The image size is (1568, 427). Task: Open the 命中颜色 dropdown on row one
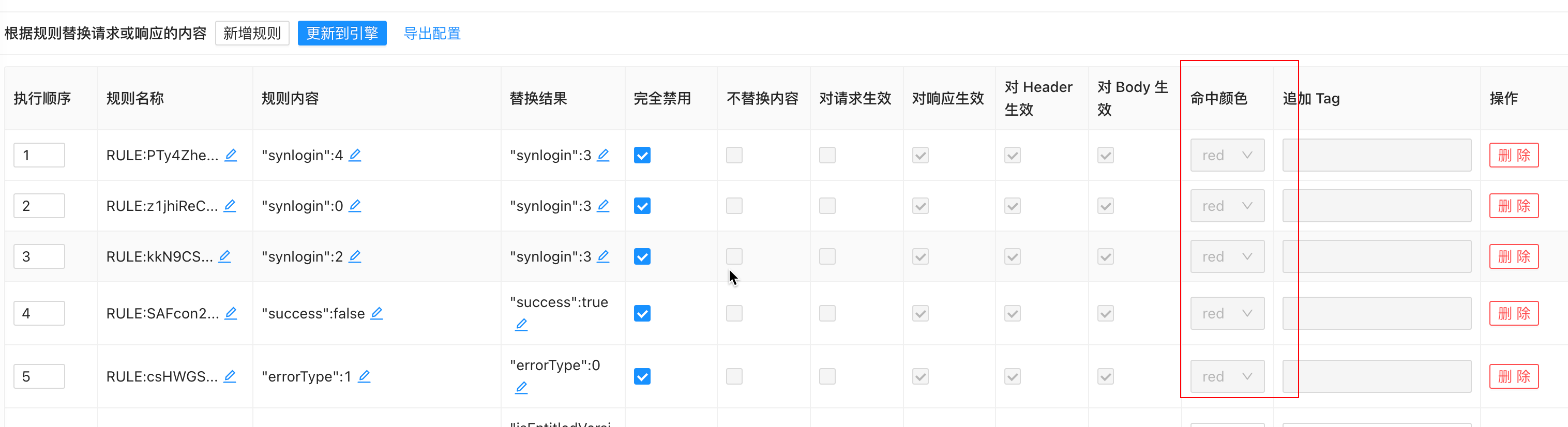coord(1227,156)
